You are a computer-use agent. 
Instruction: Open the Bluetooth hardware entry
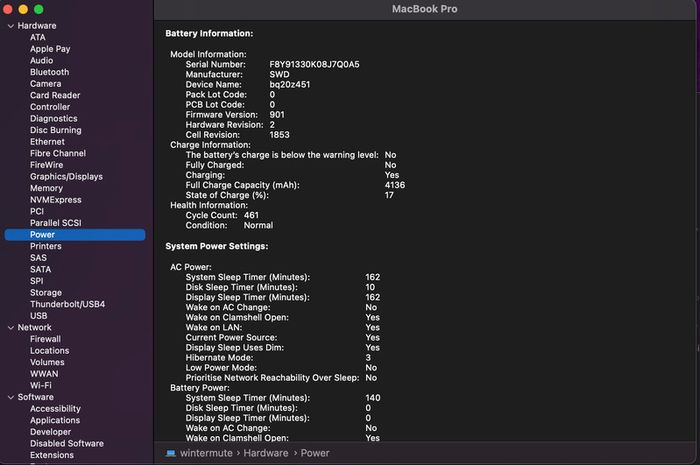tap(50, 72)
